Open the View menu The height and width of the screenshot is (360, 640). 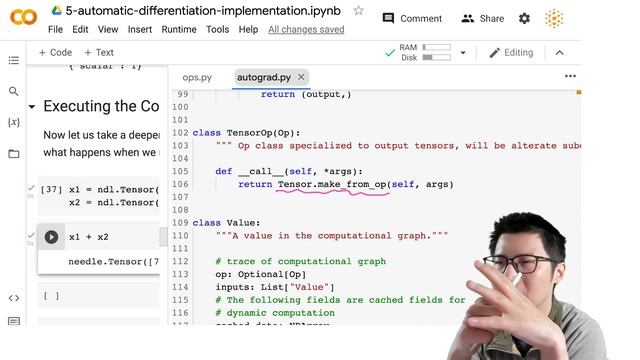point(108,29)
